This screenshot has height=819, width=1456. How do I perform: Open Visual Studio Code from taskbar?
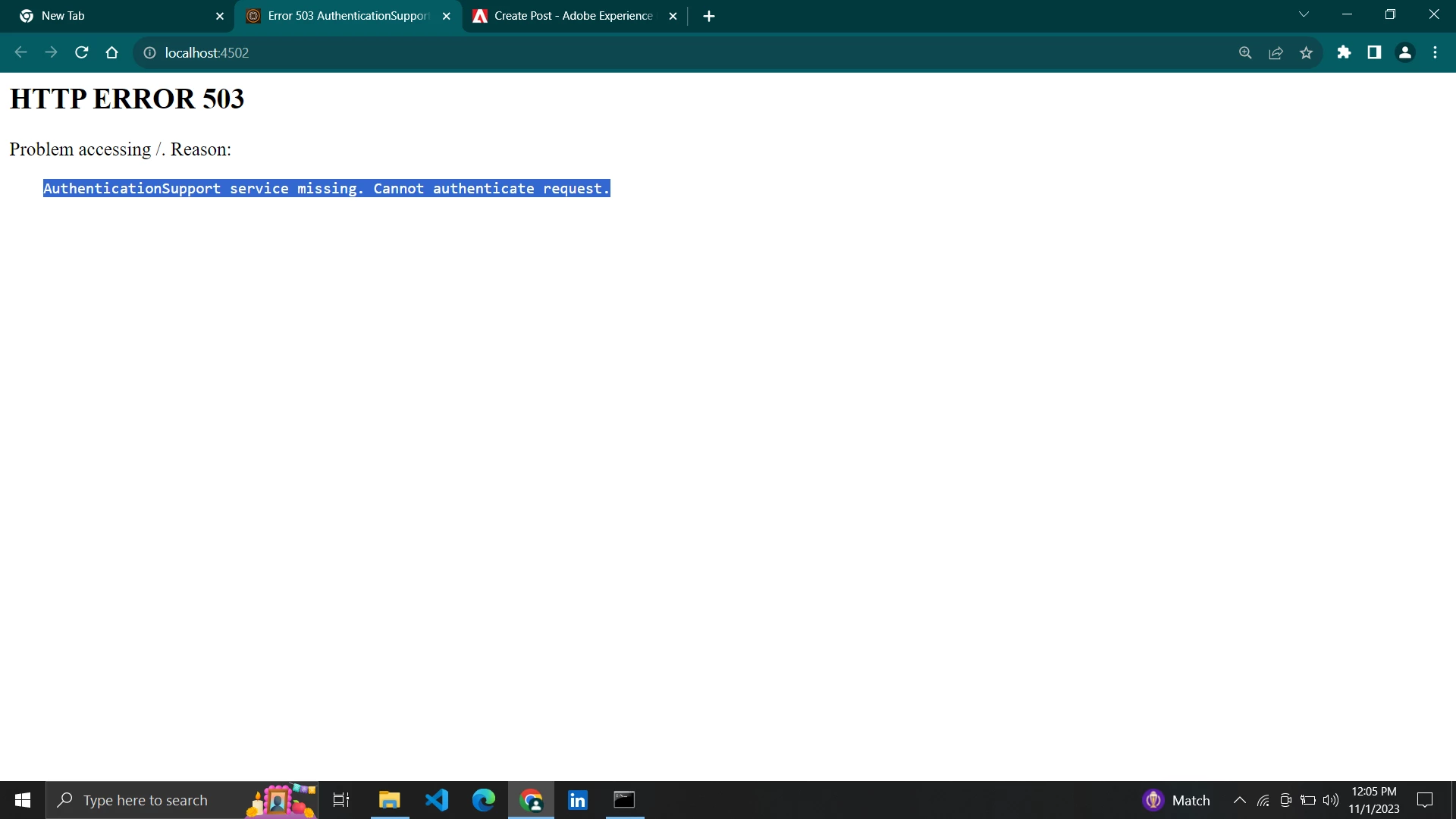pos(437,800)
